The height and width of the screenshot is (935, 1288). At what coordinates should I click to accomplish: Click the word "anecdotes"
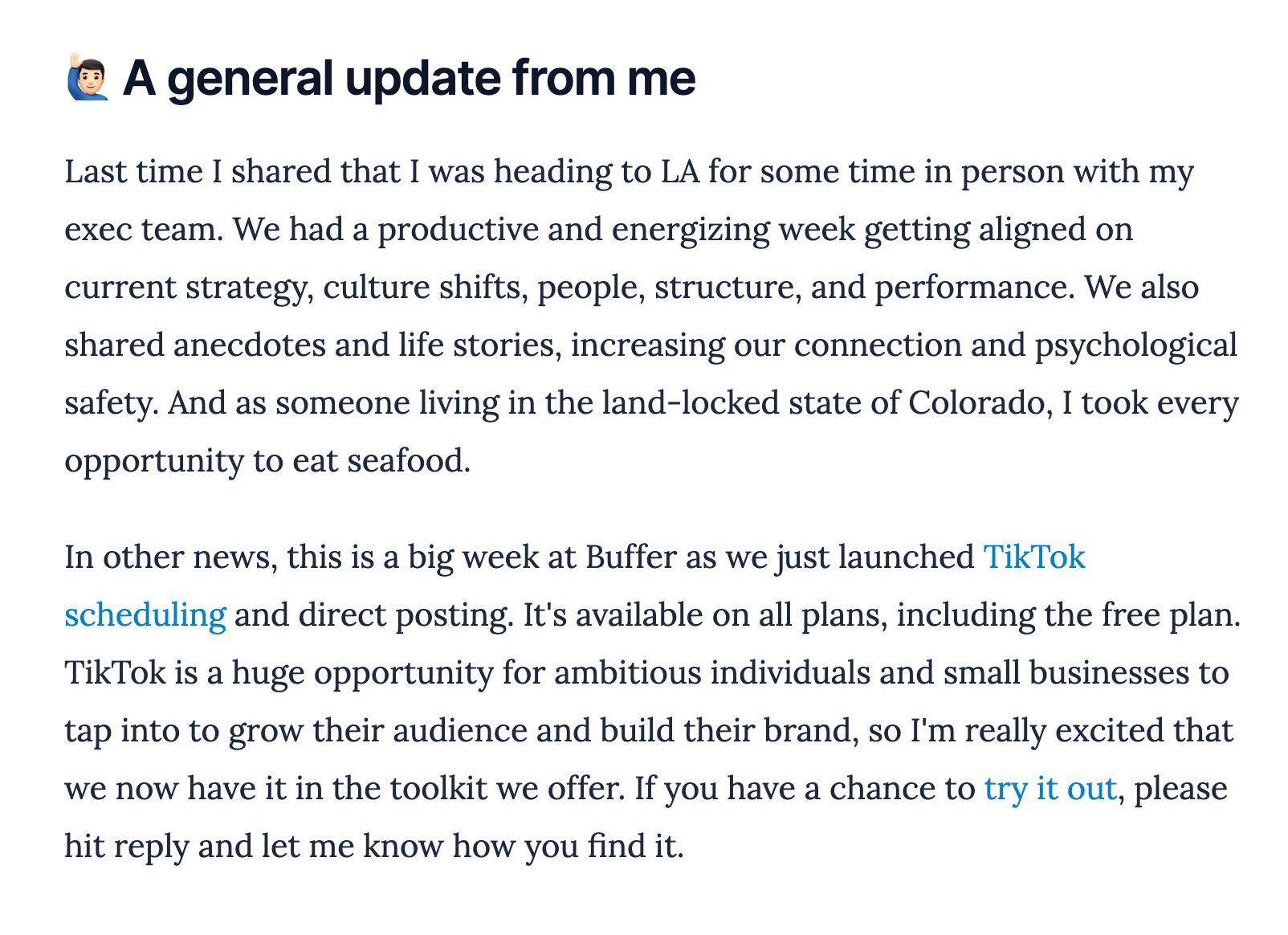click(250, 345)
